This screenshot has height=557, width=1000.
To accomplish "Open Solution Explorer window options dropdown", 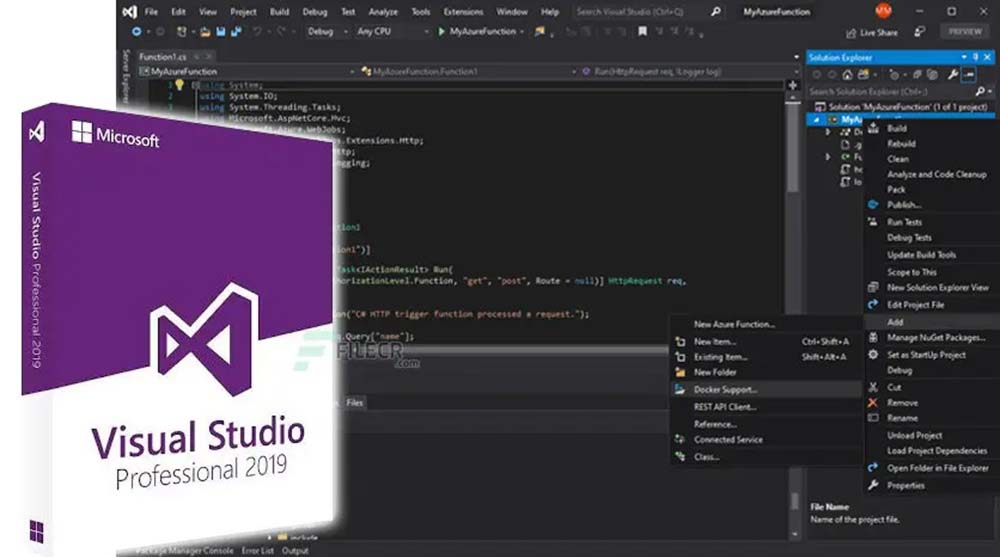I will (x=964, y=57).
